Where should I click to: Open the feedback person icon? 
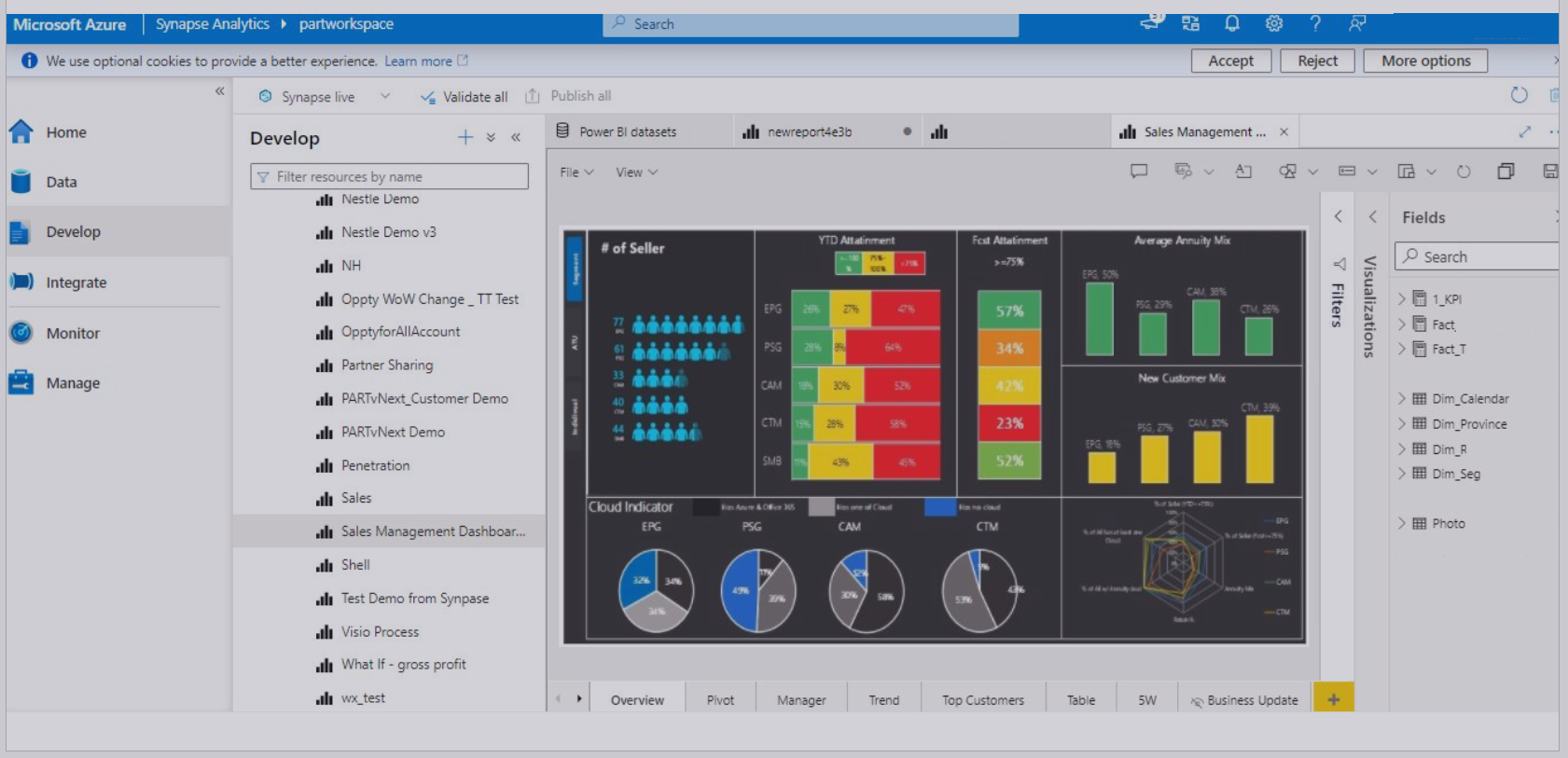pos(1357,23)
